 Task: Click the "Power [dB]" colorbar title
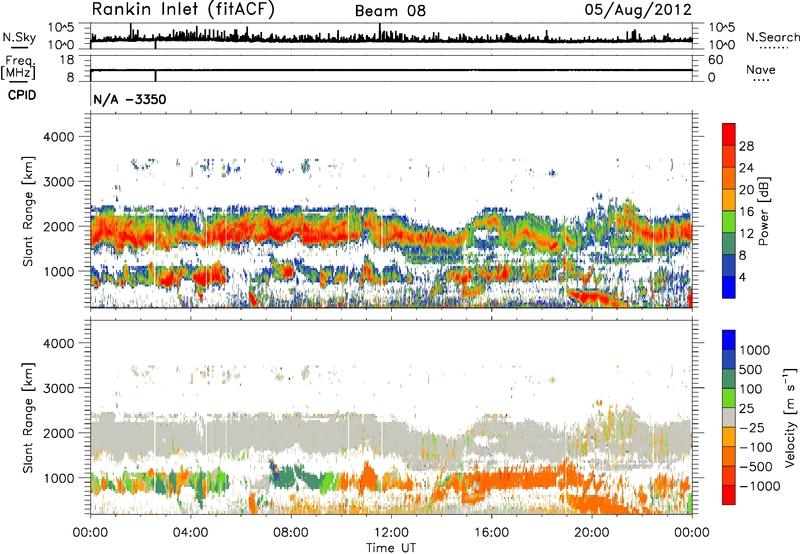(x=764, y=211)
